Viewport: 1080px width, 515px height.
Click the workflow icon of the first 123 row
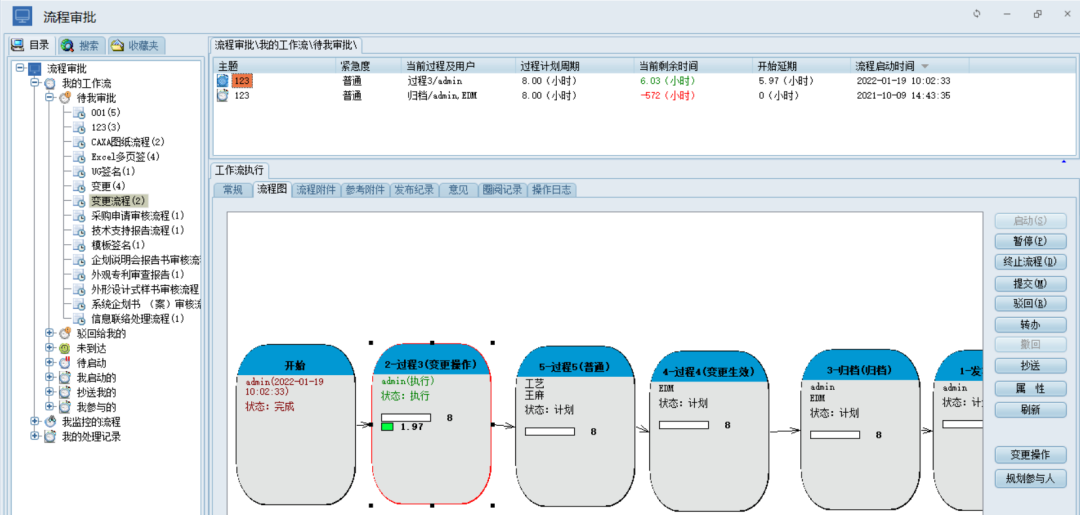[223, 80]
